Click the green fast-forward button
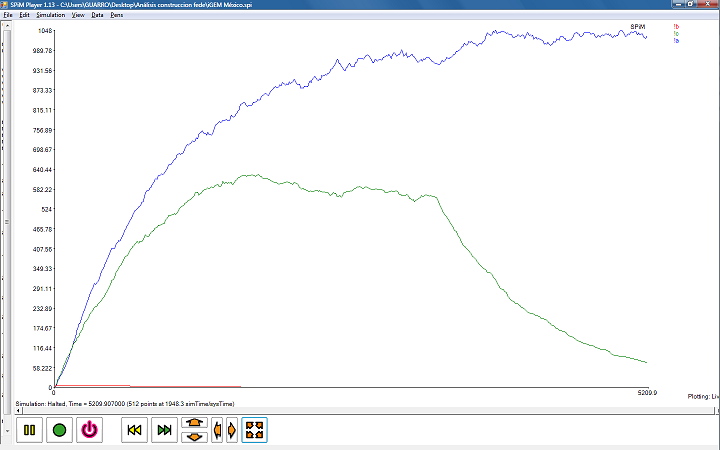 (164, 430)
